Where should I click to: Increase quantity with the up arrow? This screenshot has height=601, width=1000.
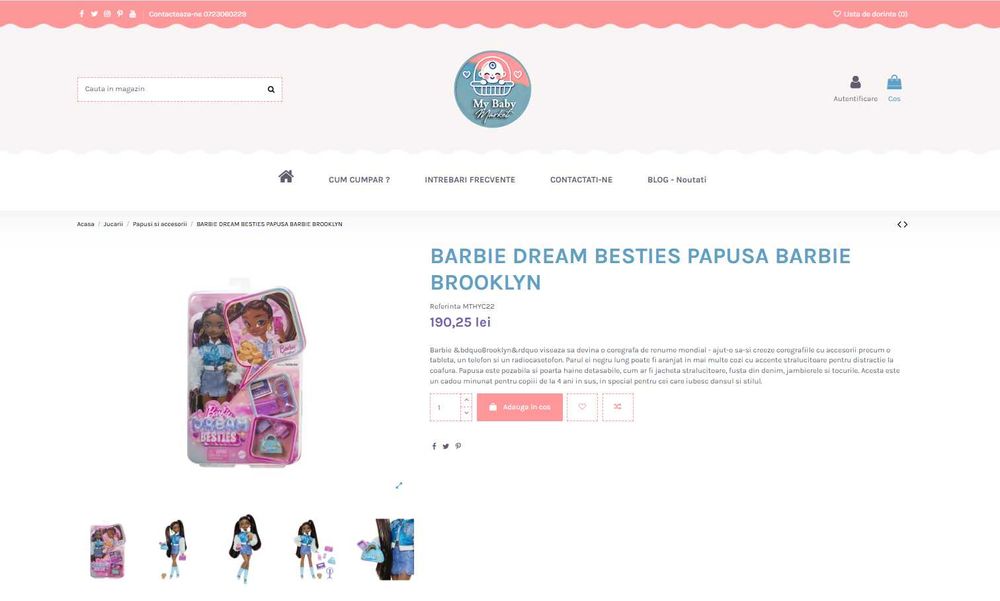(x=466, y=400)
